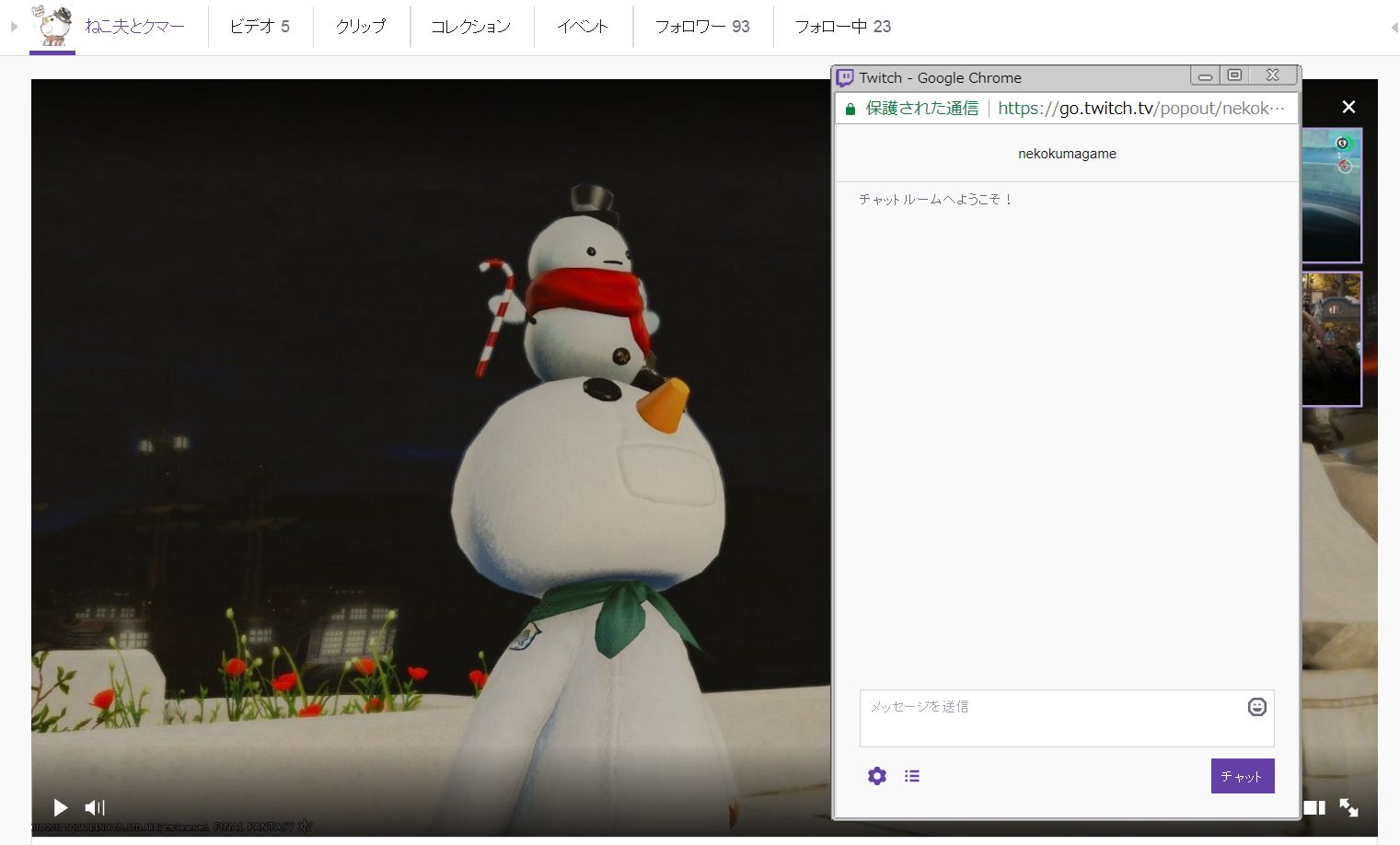This screenshot has width=1400, height=845.
Task: Open the フォロワー 93 tab
Action: point(702,27)
